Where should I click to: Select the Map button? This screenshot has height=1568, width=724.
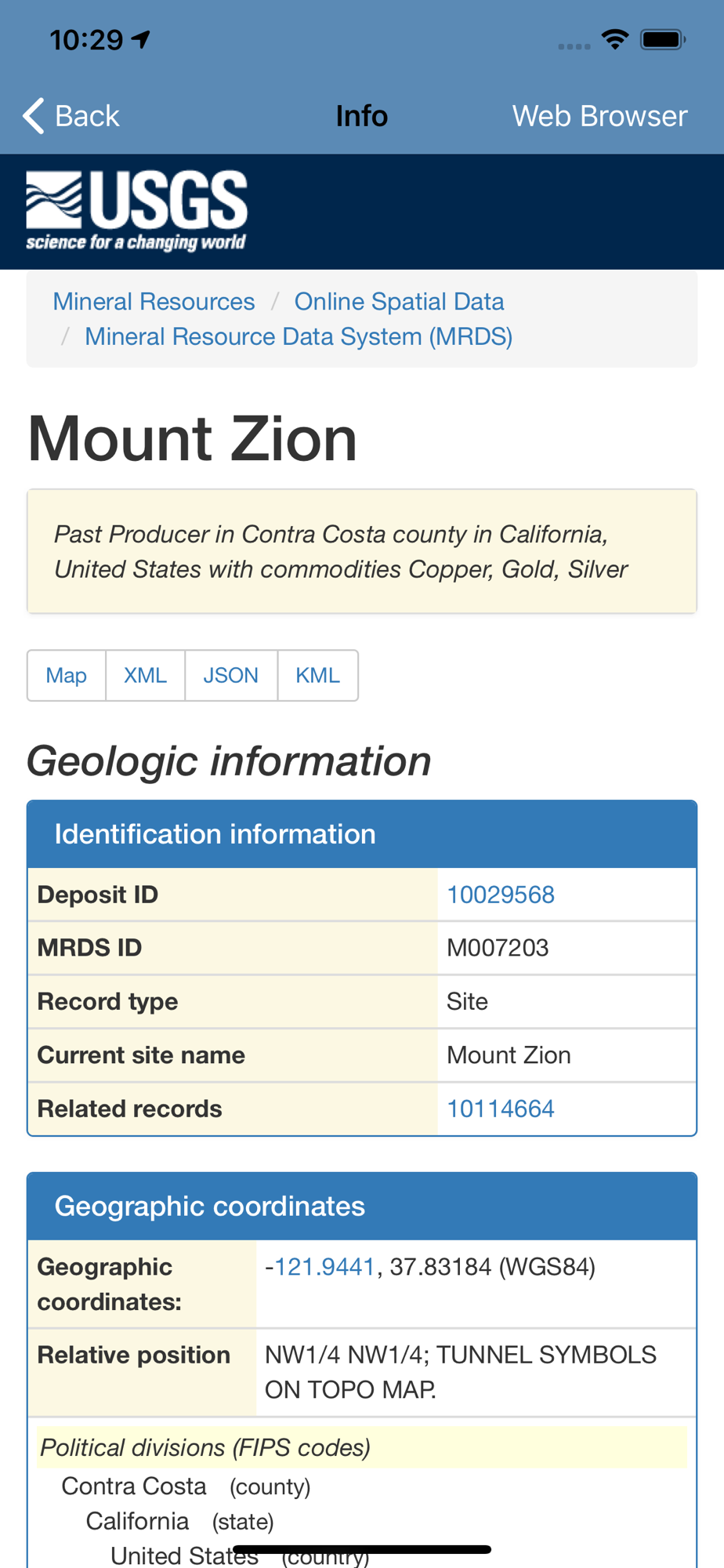[x=67, y=675]
